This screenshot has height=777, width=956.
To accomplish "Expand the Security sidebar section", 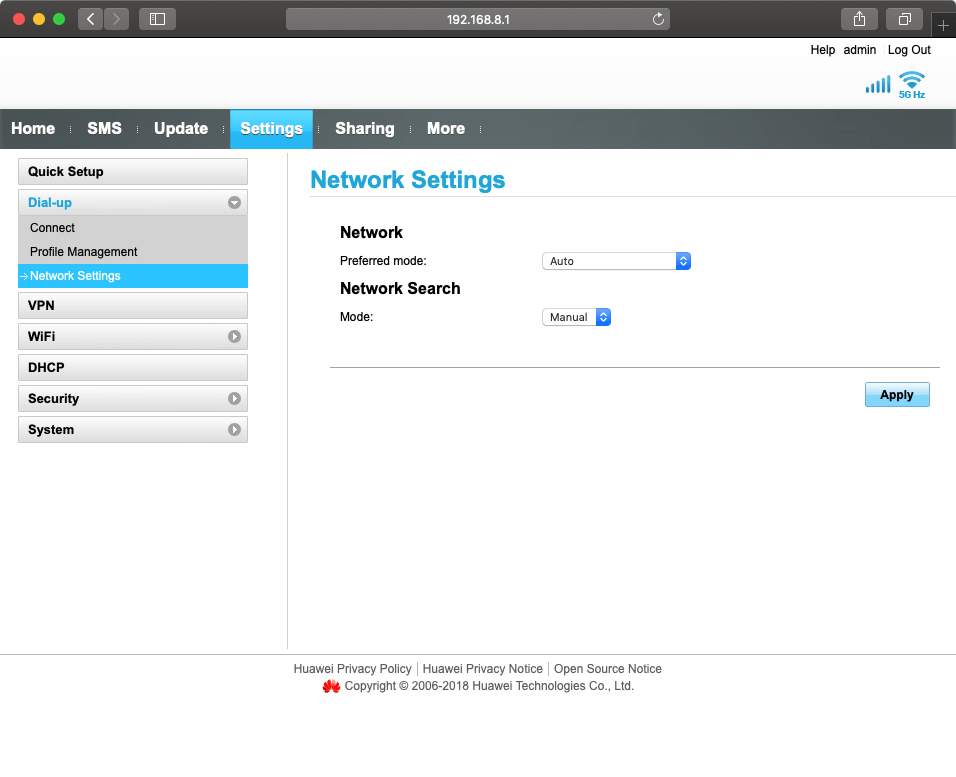I will pos(234,399).
